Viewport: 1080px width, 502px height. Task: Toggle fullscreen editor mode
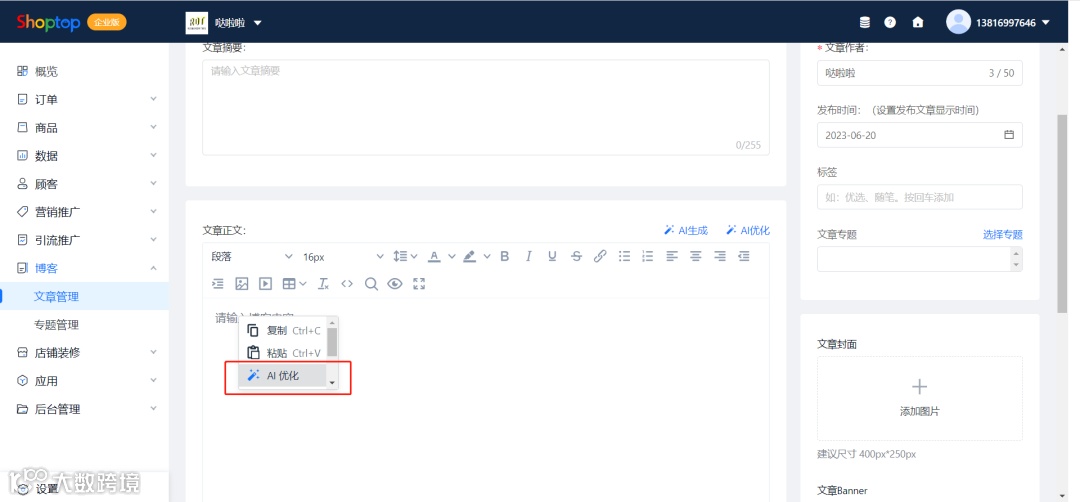(x=419, y=284)
